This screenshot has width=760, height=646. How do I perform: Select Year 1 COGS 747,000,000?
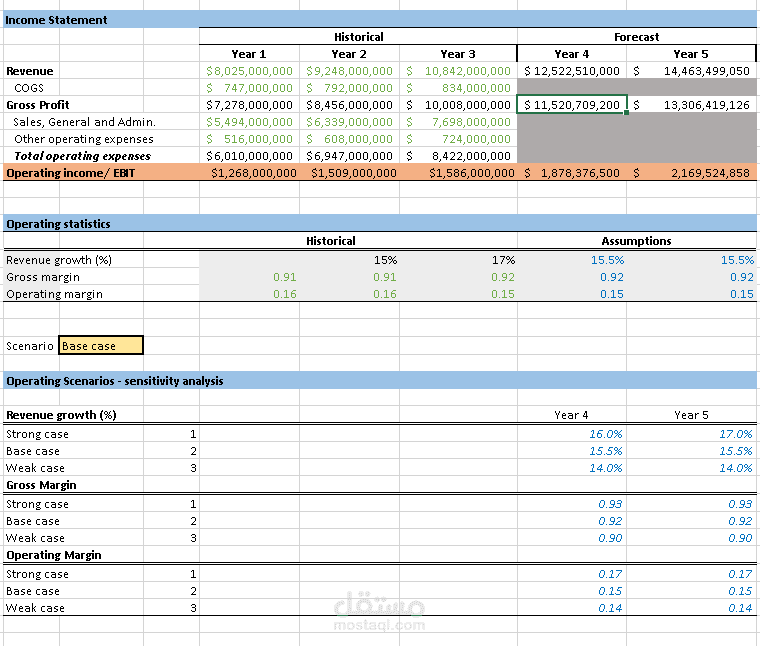pyautogui.click(x=249, y=88)
